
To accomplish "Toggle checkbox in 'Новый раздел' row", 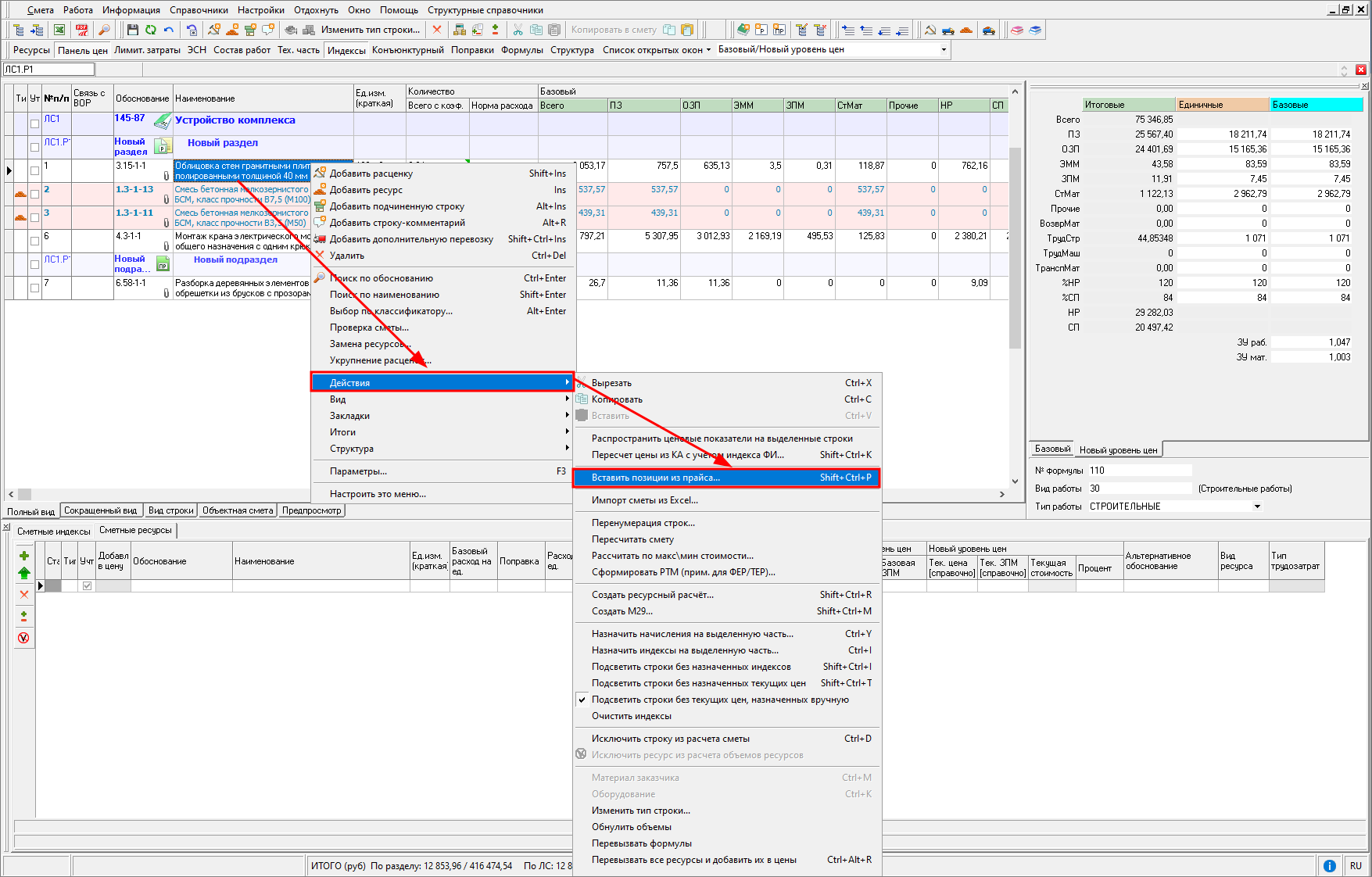I will click(34, 147).
